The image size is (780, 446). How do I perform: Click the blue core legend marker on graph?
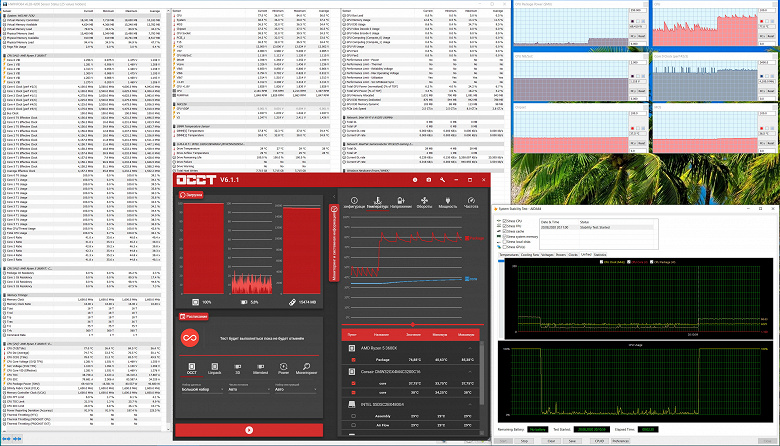[467, 278]
